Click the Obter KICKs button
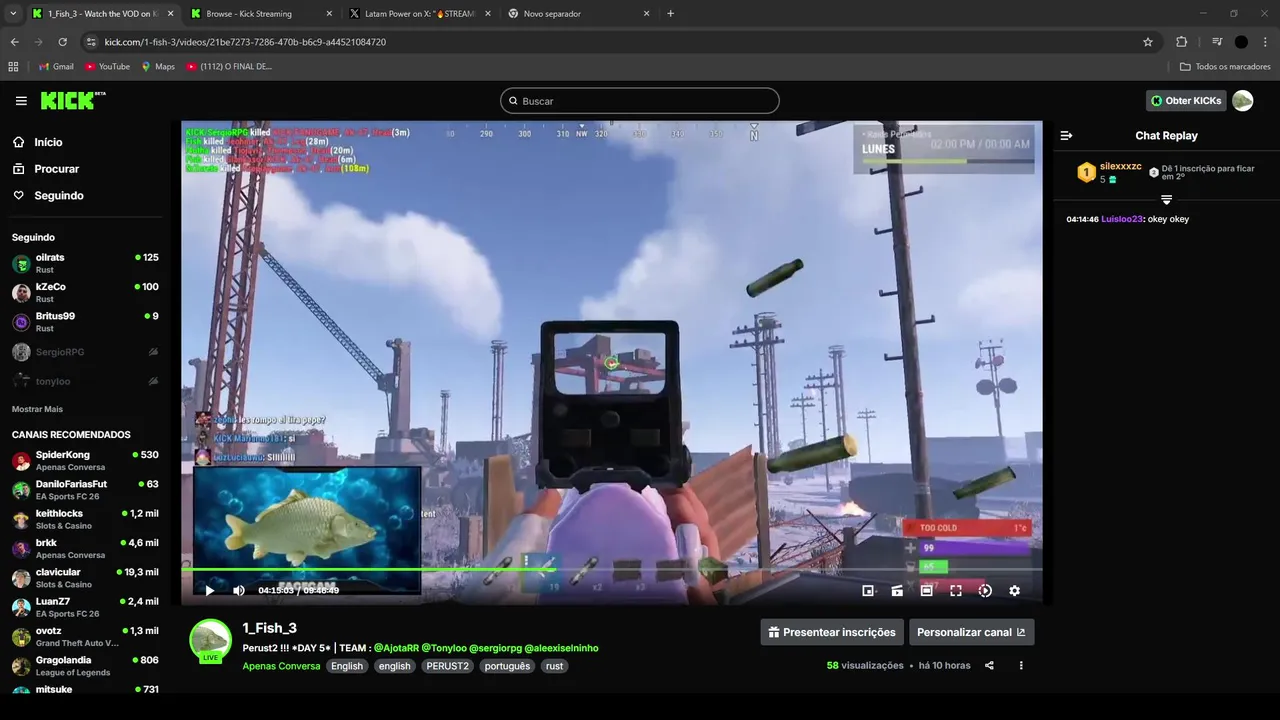The image size is (1280, 720). coord(1186,101)
